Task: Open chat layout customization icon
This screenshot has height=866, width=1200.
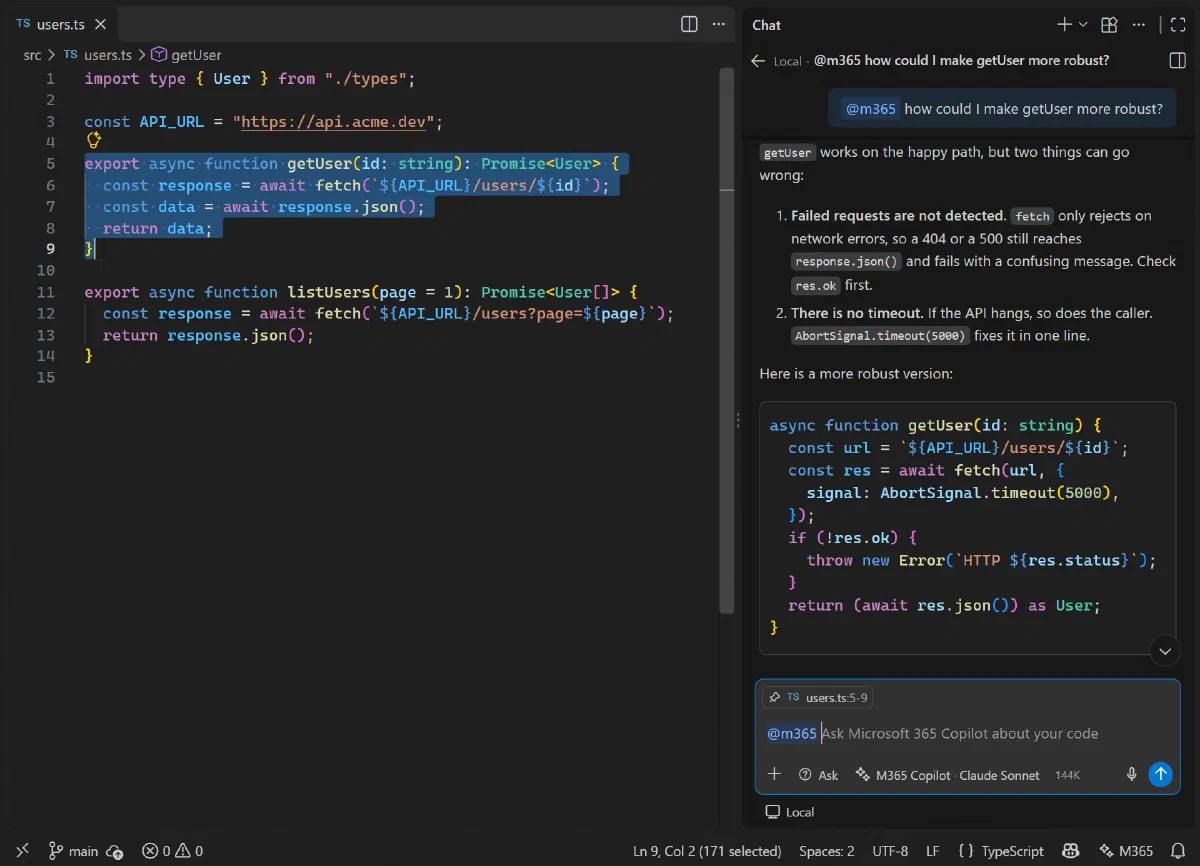Action: pos(1109,24)
